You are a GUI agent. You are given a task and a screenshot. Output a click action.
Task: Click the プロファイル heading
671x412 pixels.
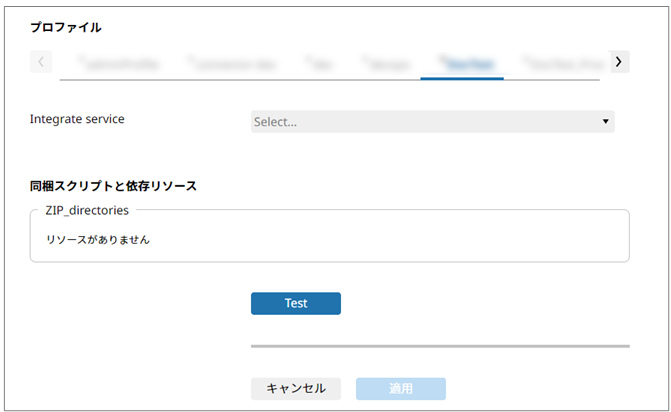(65, 27)
